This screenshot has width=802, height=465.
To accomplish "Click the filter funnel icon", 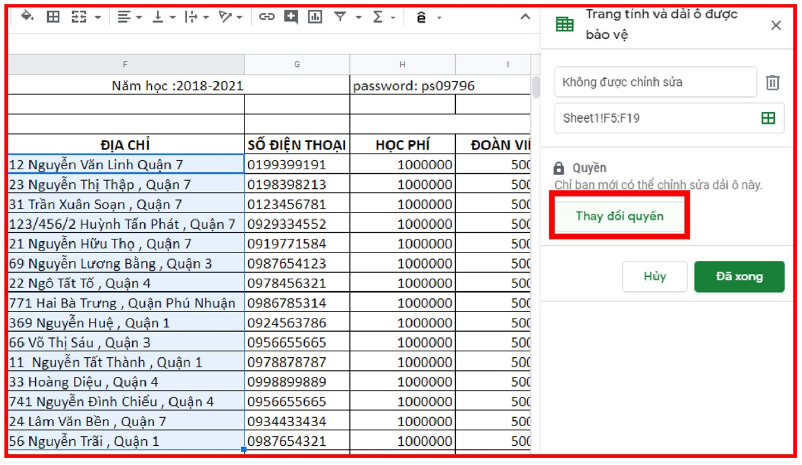I will pos(341,17).
